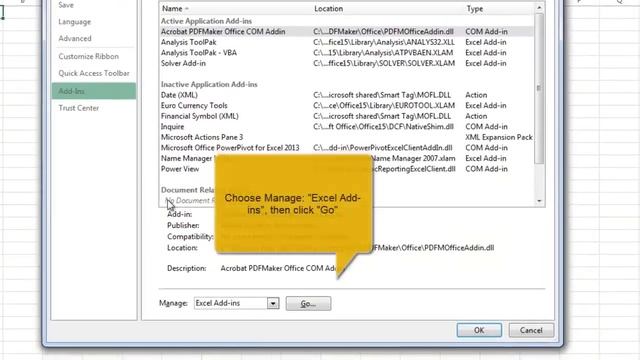Screen dimensions: 640x360
Task: Open the Save options category
Action: pos(66,5)
